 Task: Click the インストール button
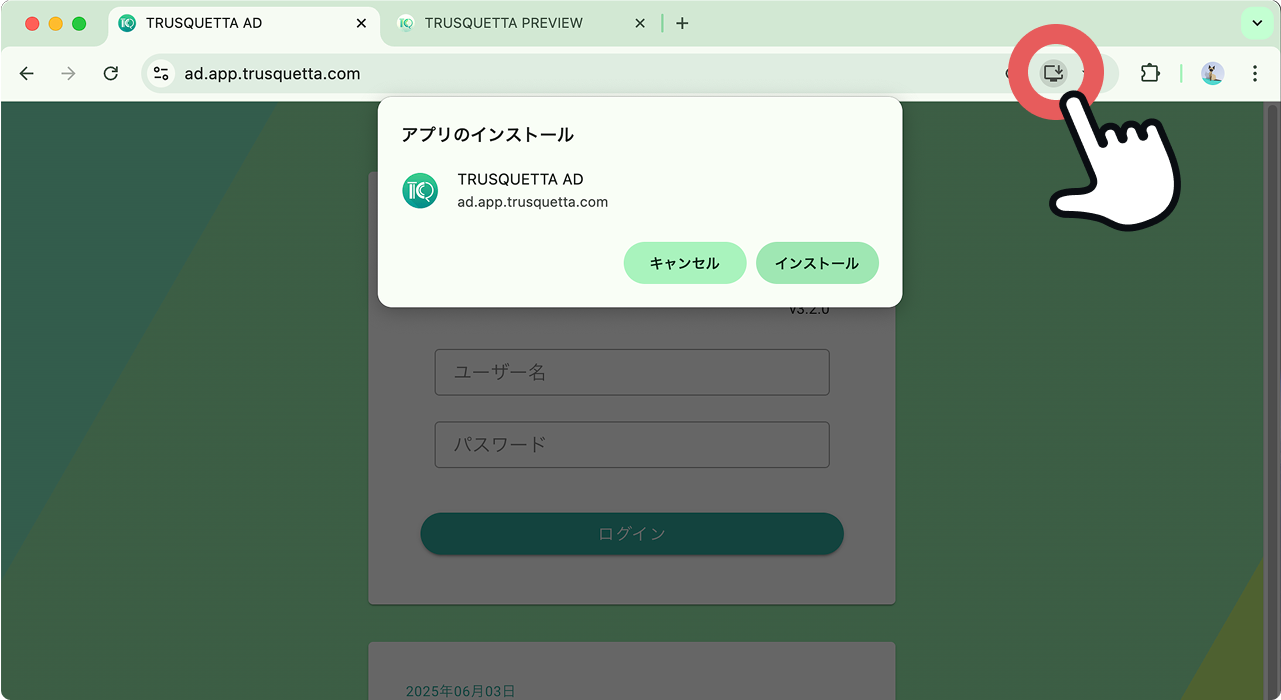tap(817, 263)
